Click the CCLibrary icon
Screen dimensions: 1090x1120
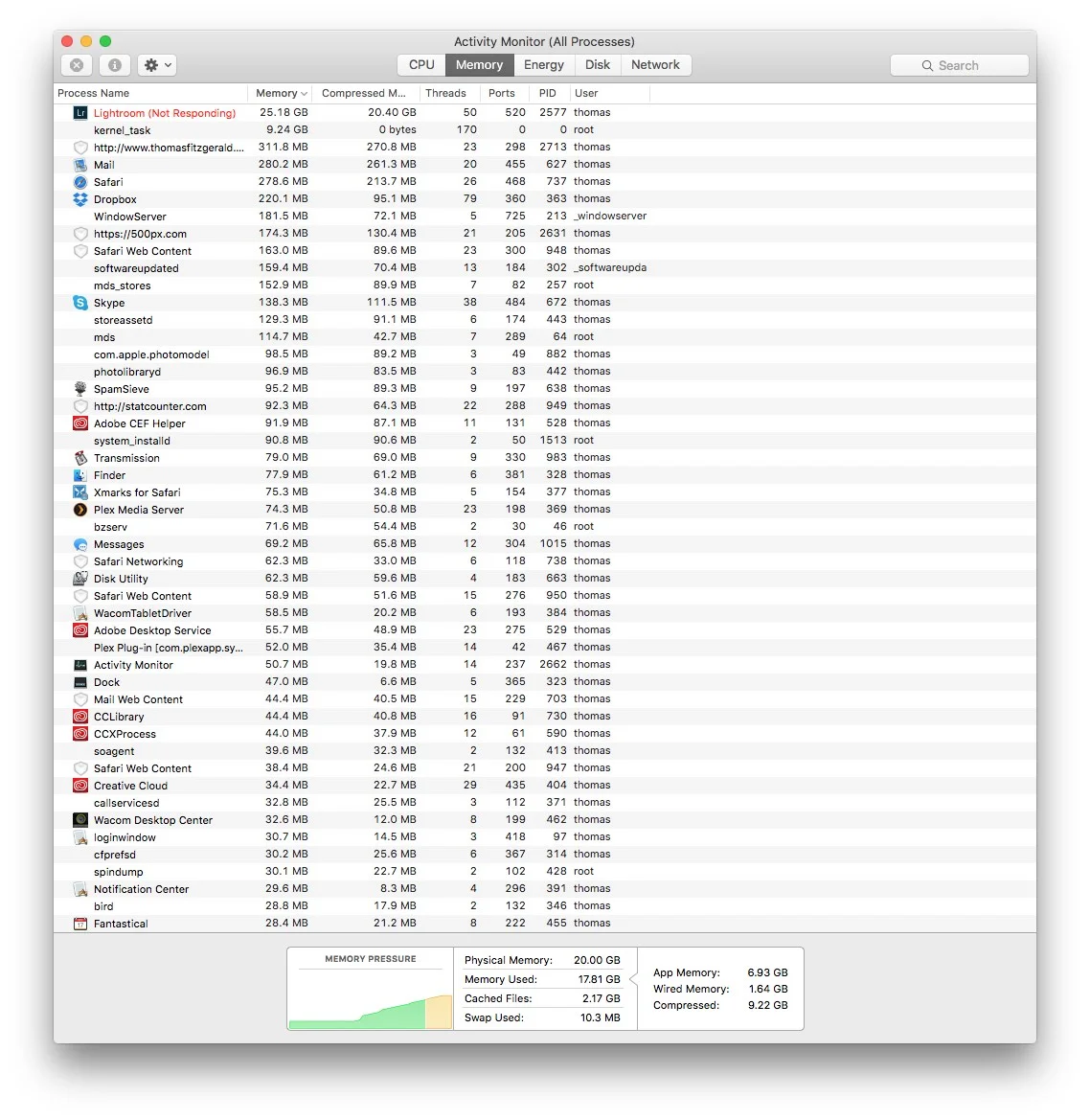80,717
